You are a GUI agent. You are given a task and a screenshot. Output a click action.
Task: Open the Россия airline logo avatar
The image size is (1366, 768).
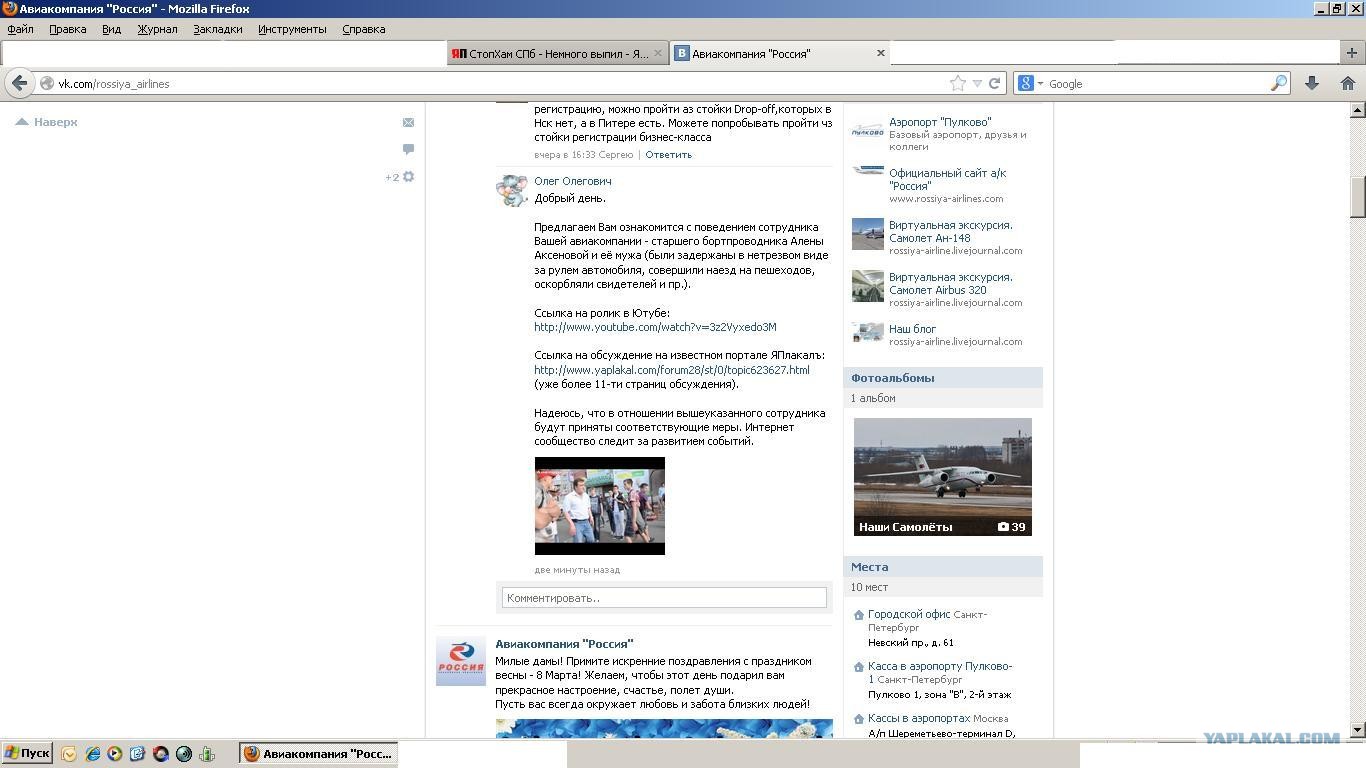click(461, 661)
